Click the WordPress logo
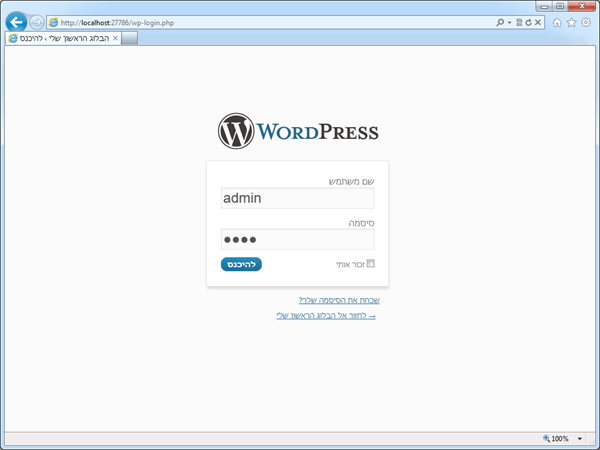Screen dimensions: 600x450 (x=298, y=131)
